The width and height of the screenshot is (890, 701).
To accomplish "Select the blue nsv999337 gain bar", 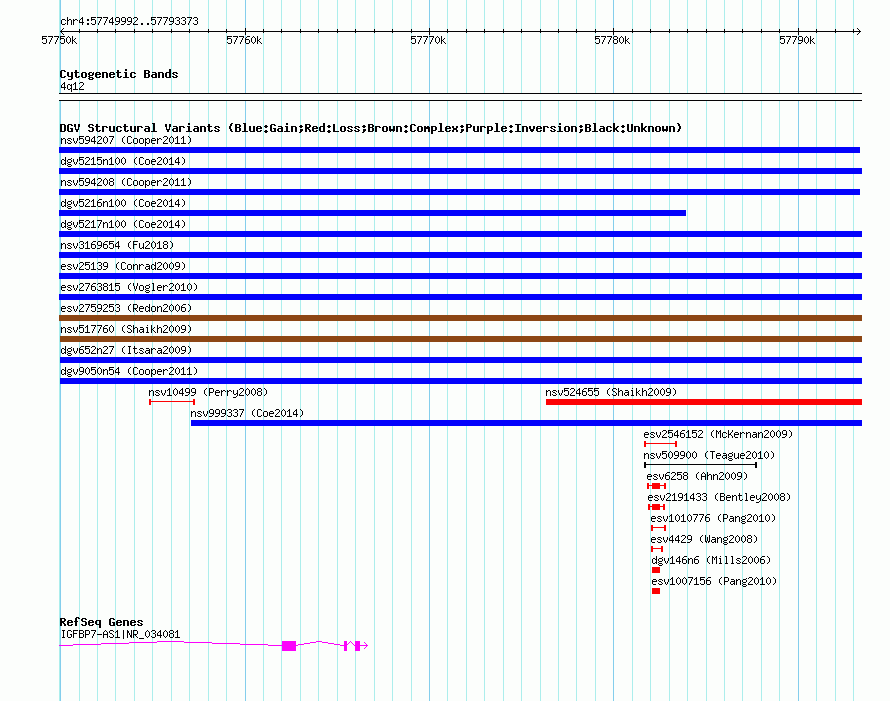I will click(526, 423).
